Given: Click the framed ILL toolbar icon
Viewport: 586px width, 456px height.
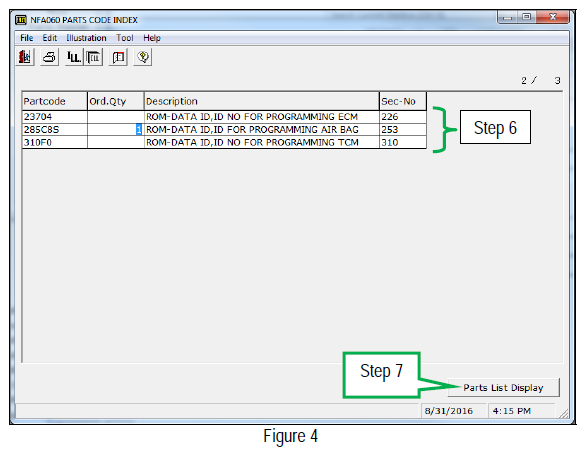Looking at the screenshot, I should (x=93, y=57).
